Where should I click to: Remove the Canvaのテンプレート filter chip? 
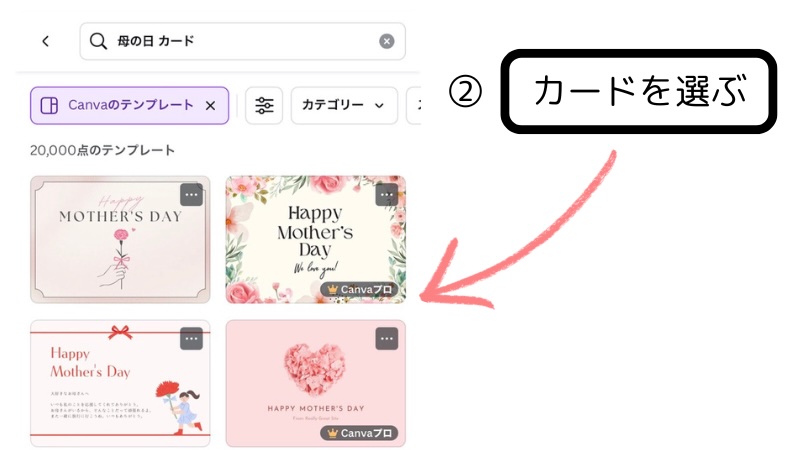pos(210,106)
